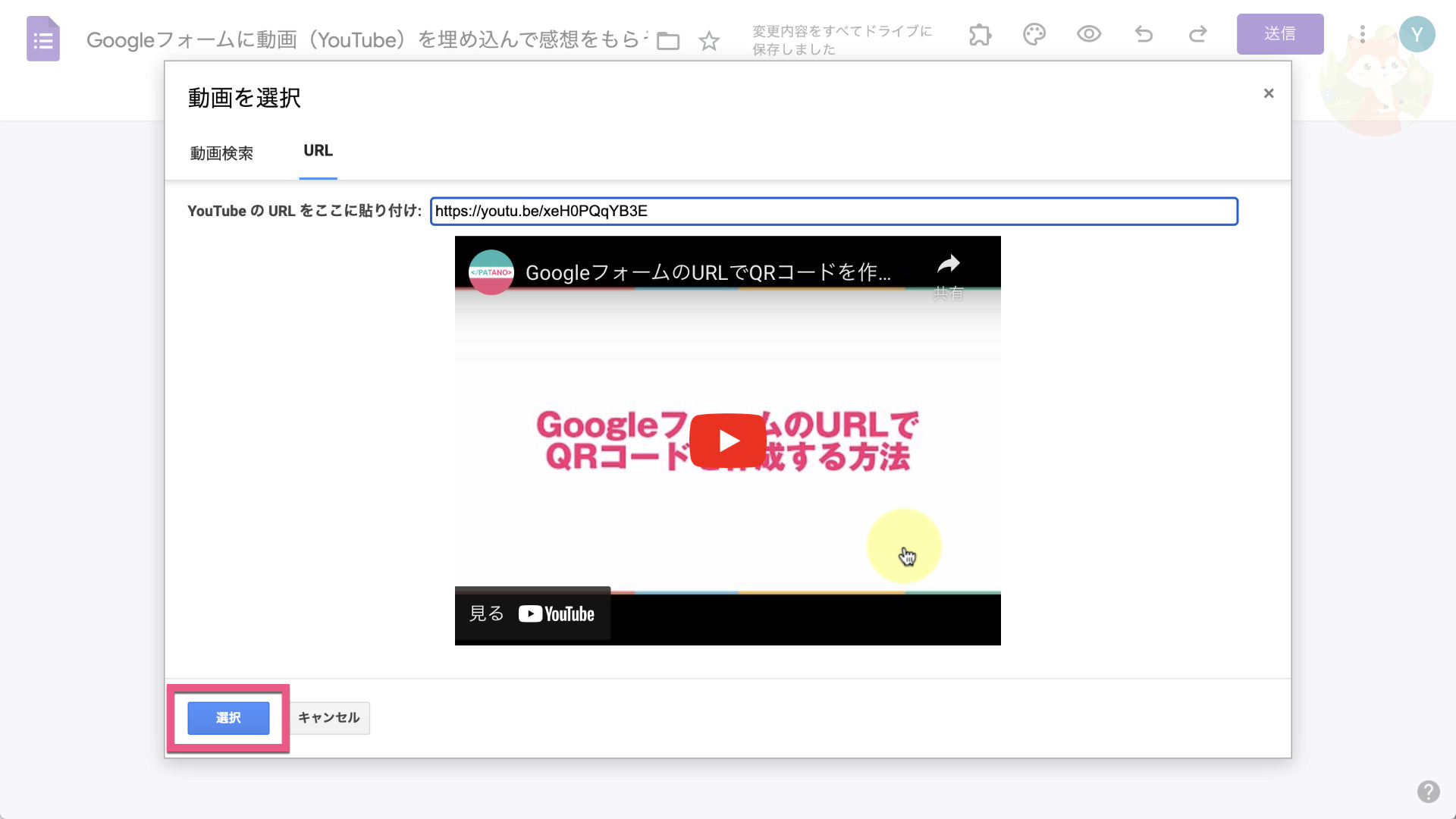The width and height of the screenshot is (1456, 819).
Task: Share the video via 共有 icon
Action: 949,276
